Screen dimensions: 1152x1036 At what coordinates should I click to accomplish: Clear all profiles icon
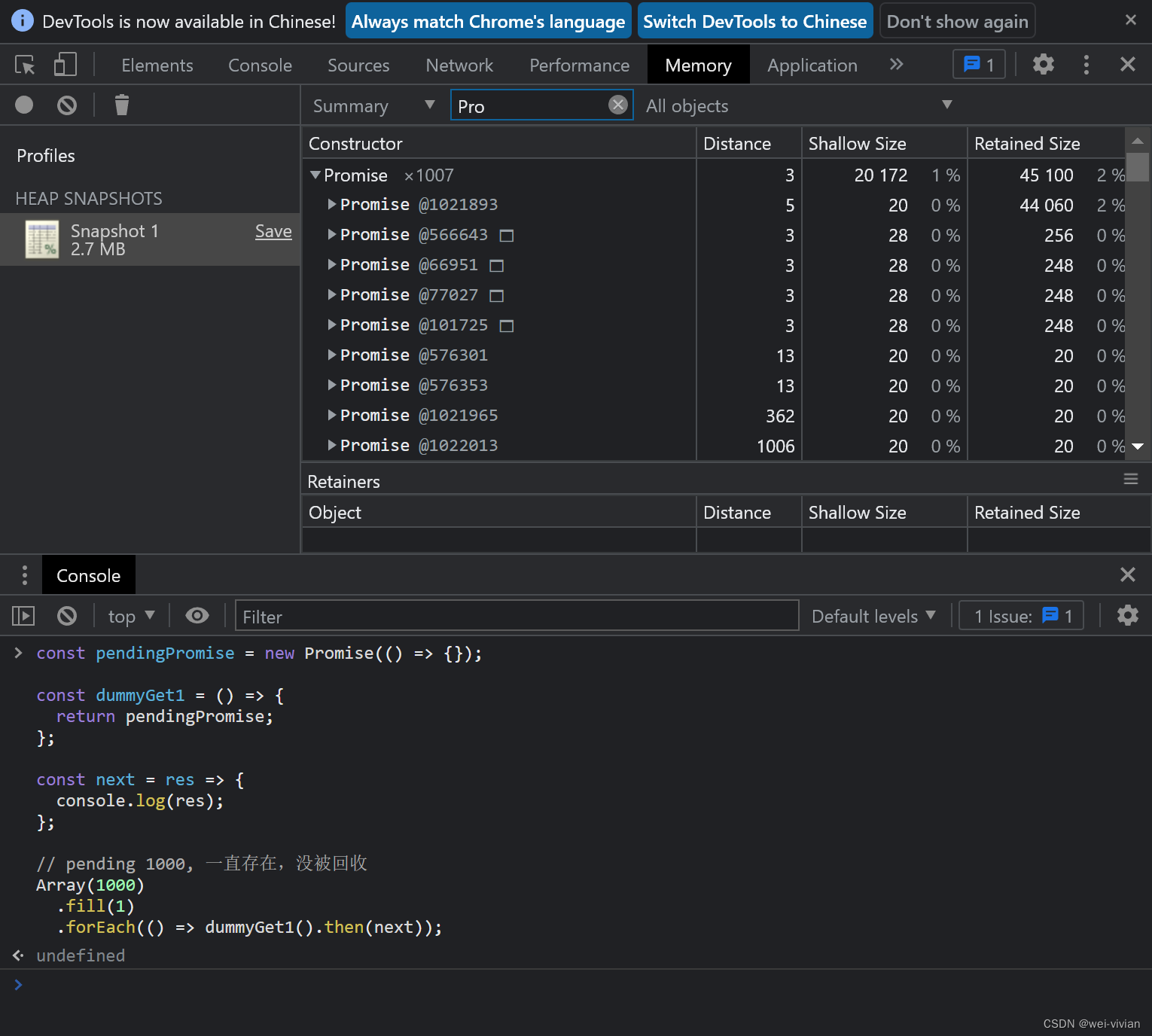pos(67,105)
